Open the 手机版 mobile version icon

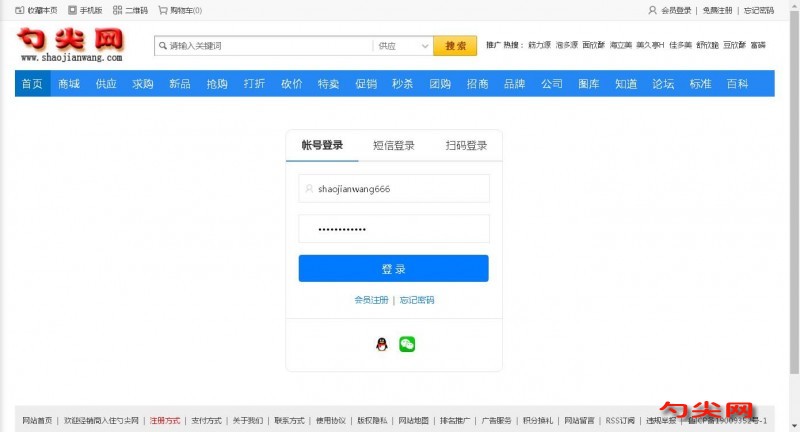click(72, 10)
